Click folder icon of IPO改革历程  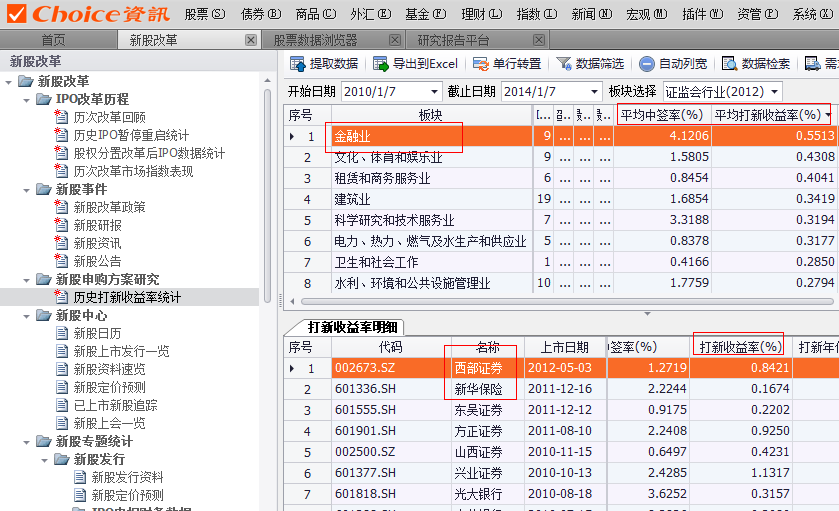[44, 99]
